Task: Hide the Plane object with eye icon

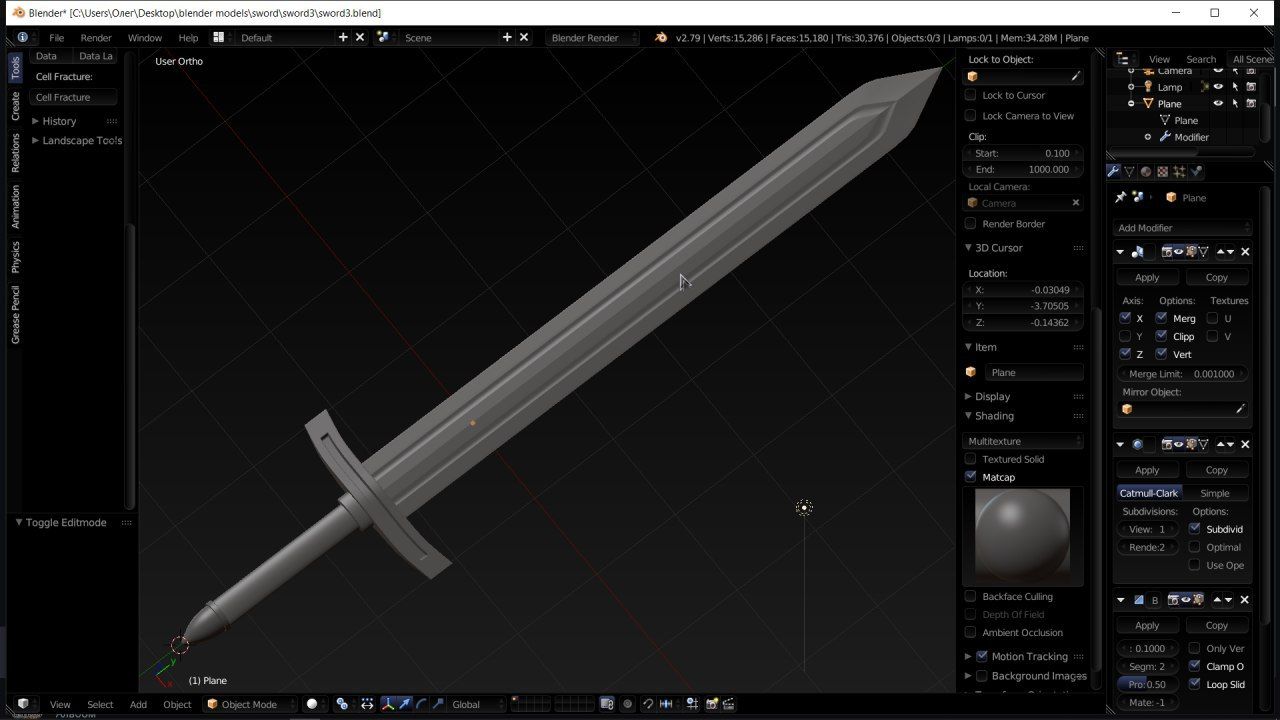Action: [x=1218, y=103]
